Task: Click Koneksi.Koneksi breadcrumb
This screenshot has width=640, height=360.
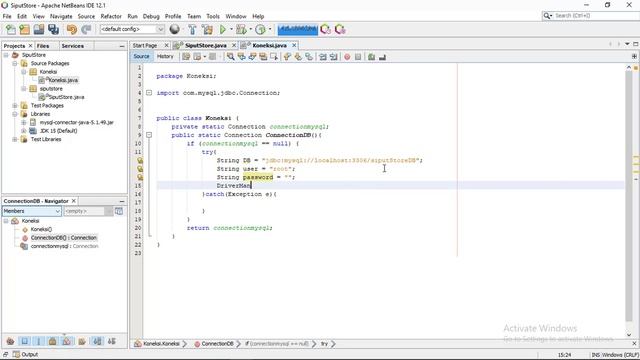Action: click(161, 344)
